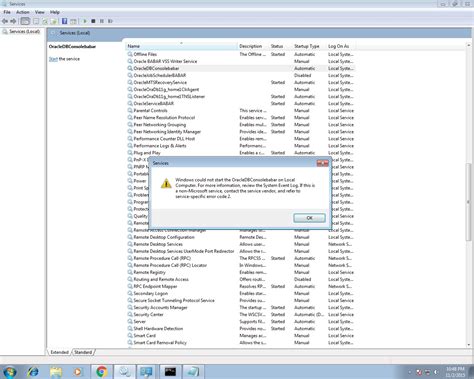This screenshot has height=379, width=474.
Task: Click the volume speaker tray icon
Action: [436, 372]
